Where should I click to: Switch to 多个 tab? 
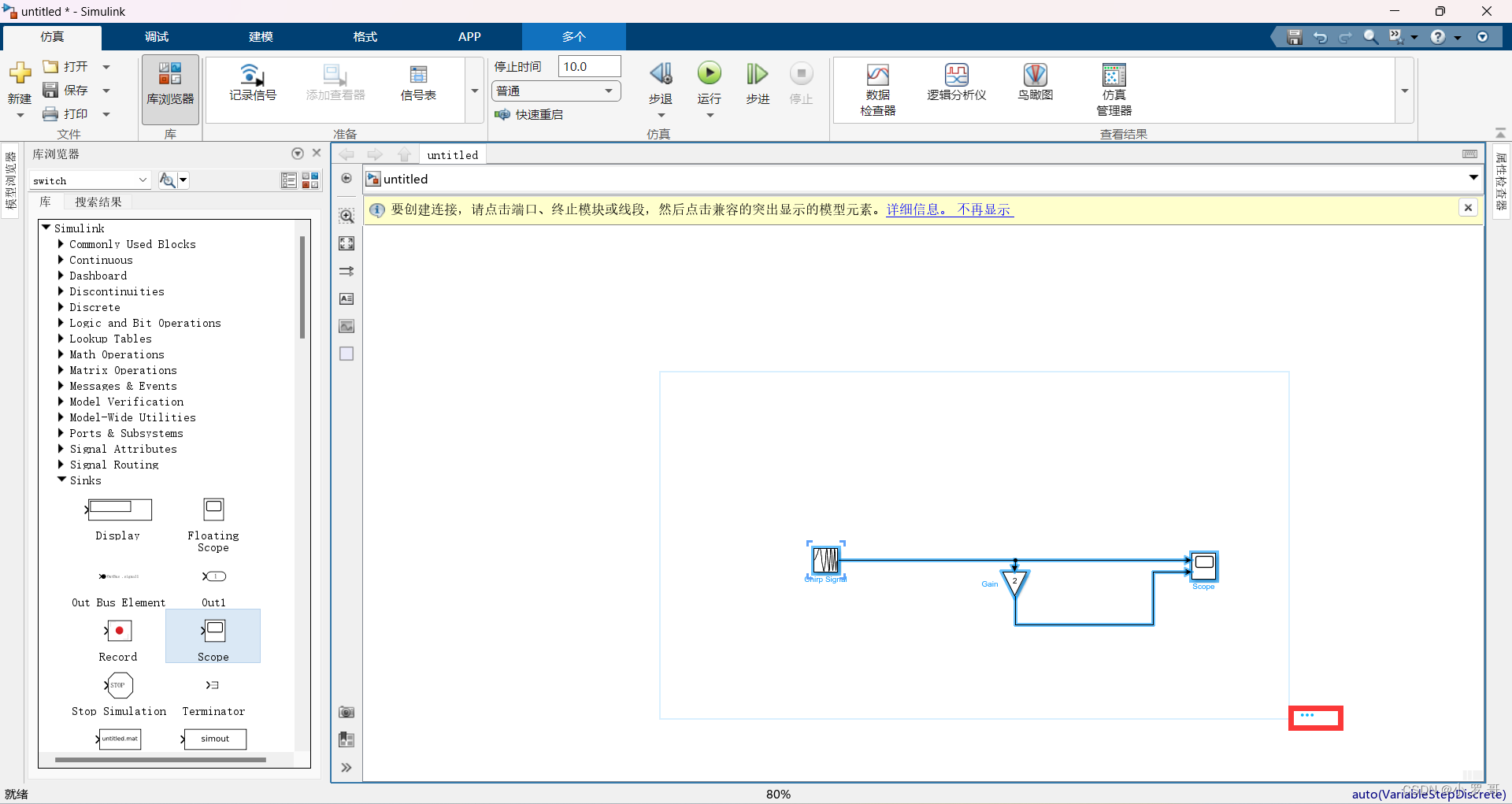tap(574, 37)
